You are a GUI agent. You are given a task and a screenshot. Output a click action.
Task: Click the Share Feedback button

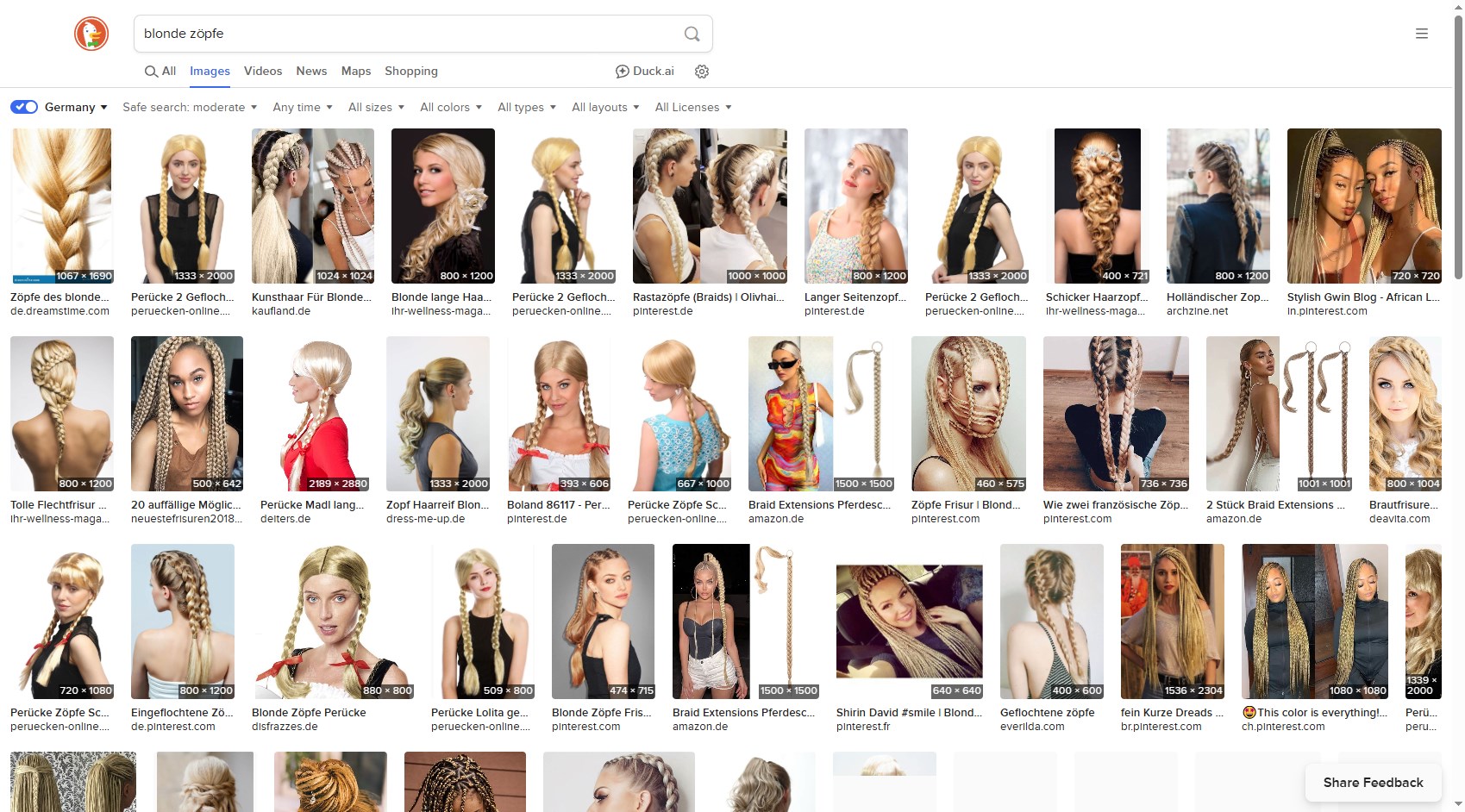coord(1373,783)
